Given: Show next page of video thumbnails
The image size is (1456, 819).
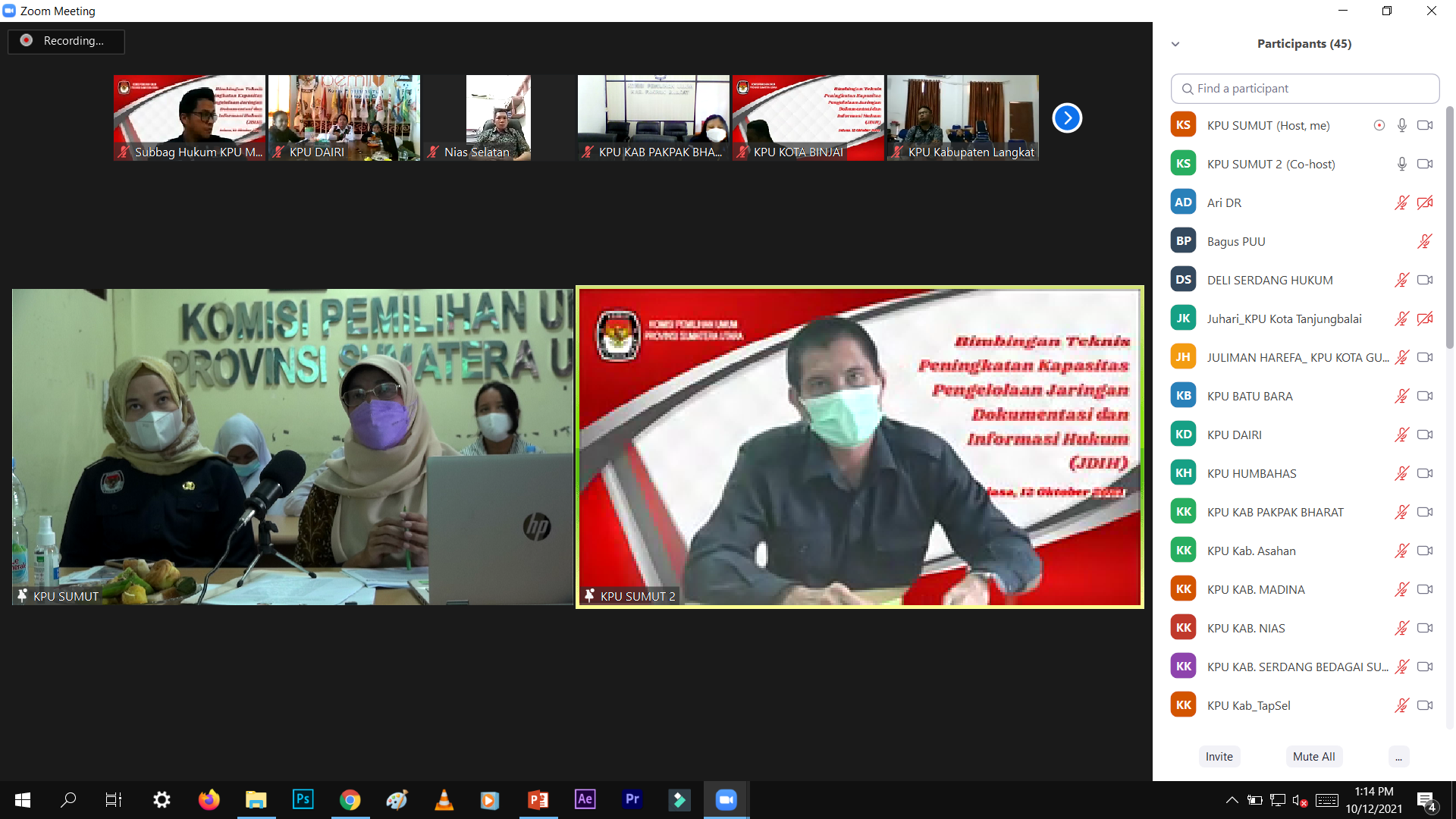Looking at the screenshot, I should [1066, 118].
